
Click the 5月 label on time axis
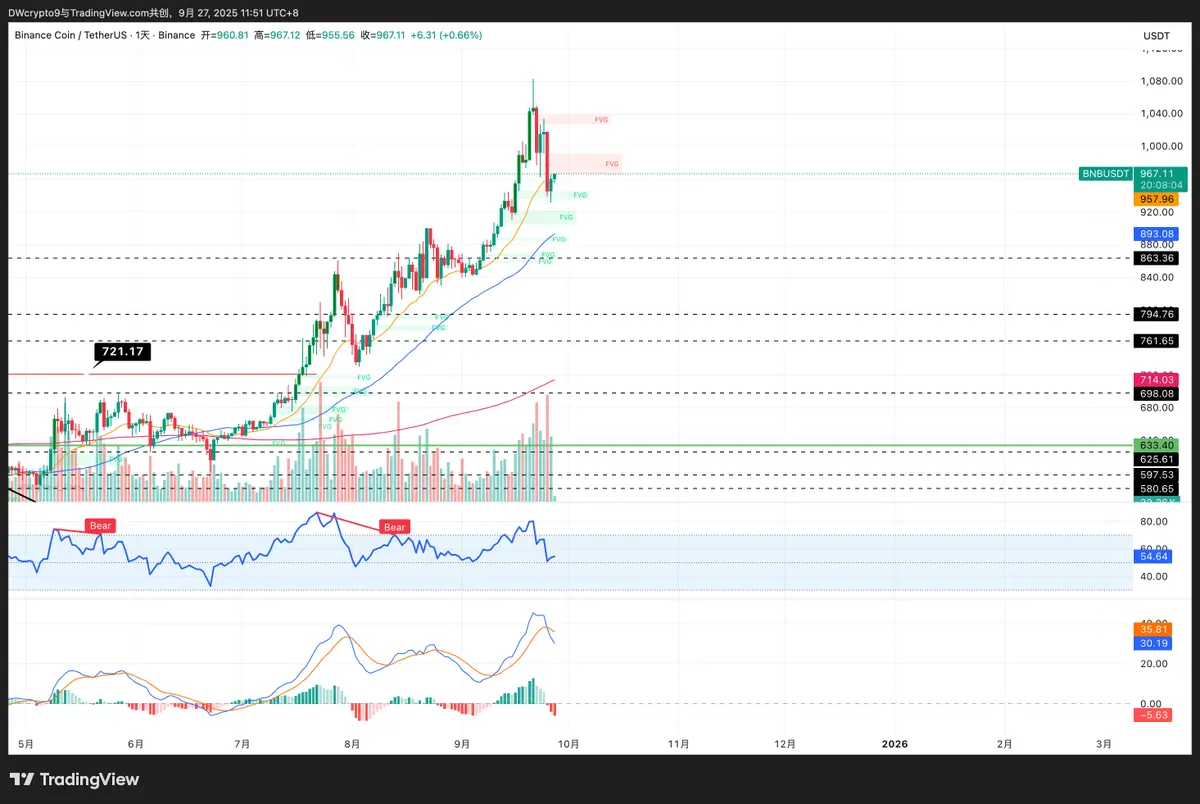pos(27,744)
